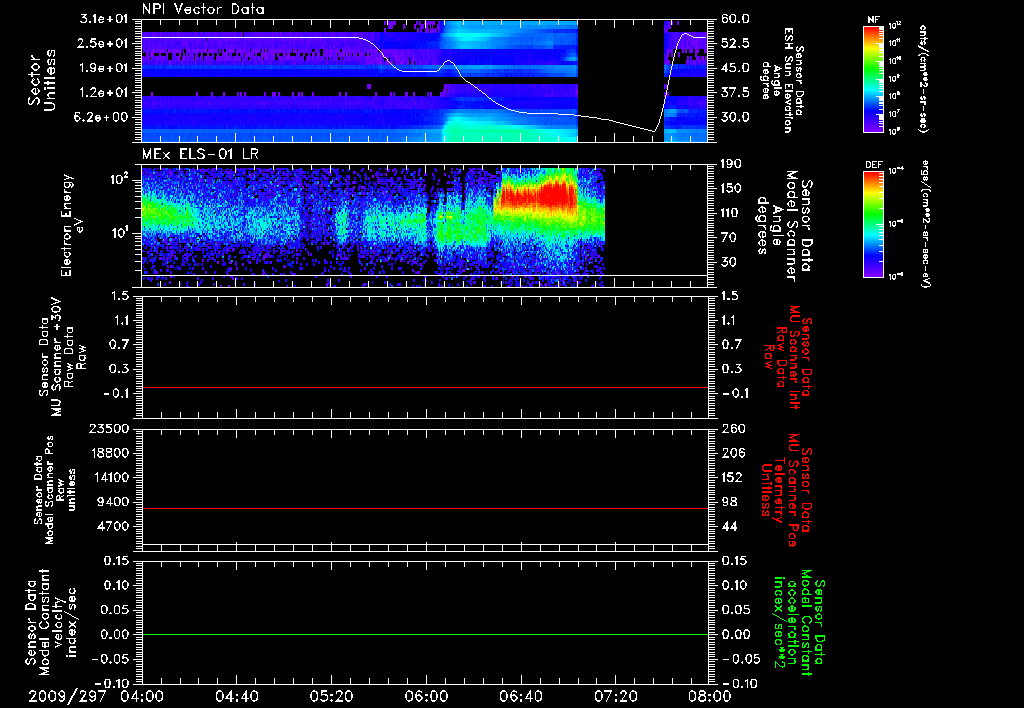Click the 37.5 sun elevation tick label
This screenshot has height=708, width=1024.
735,93
